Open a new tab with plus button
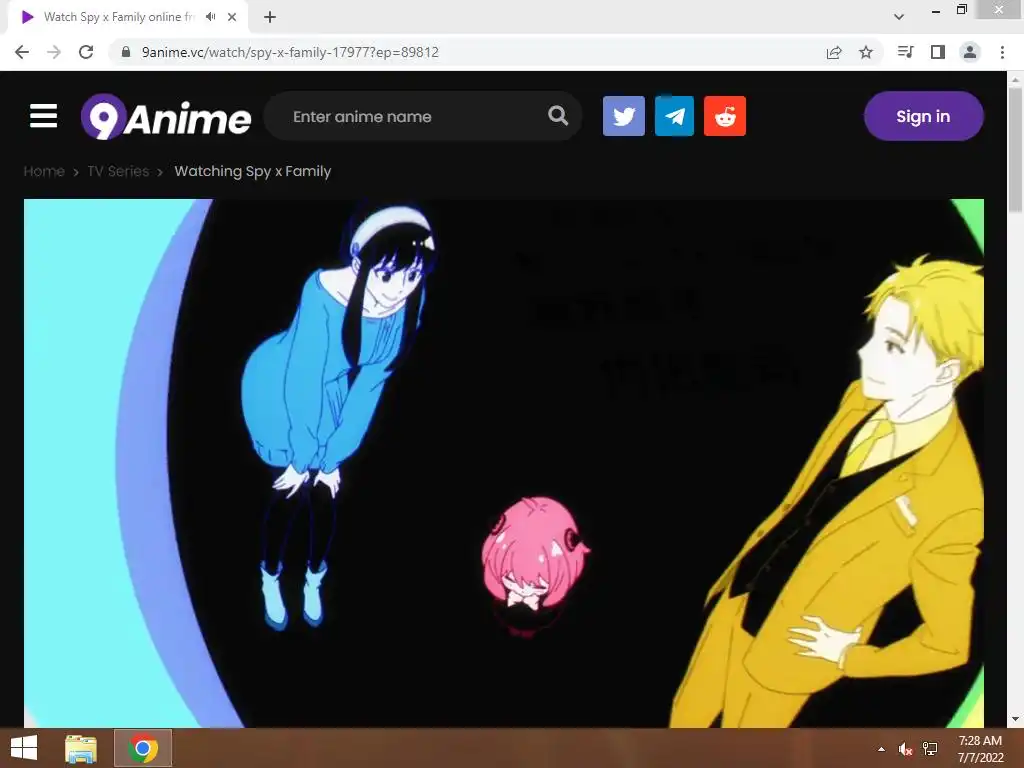 270,17
